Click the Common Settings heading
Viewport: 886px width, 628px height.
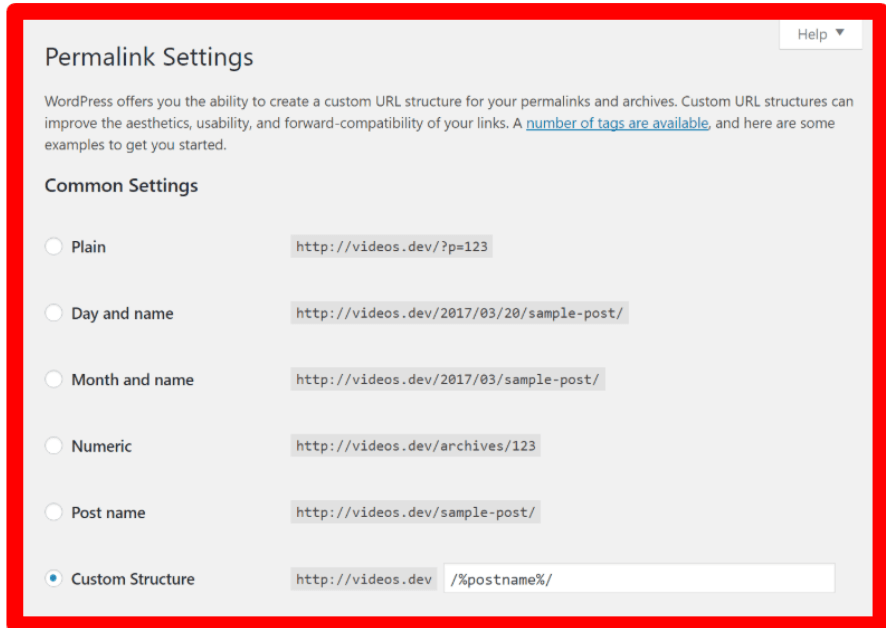121,185
